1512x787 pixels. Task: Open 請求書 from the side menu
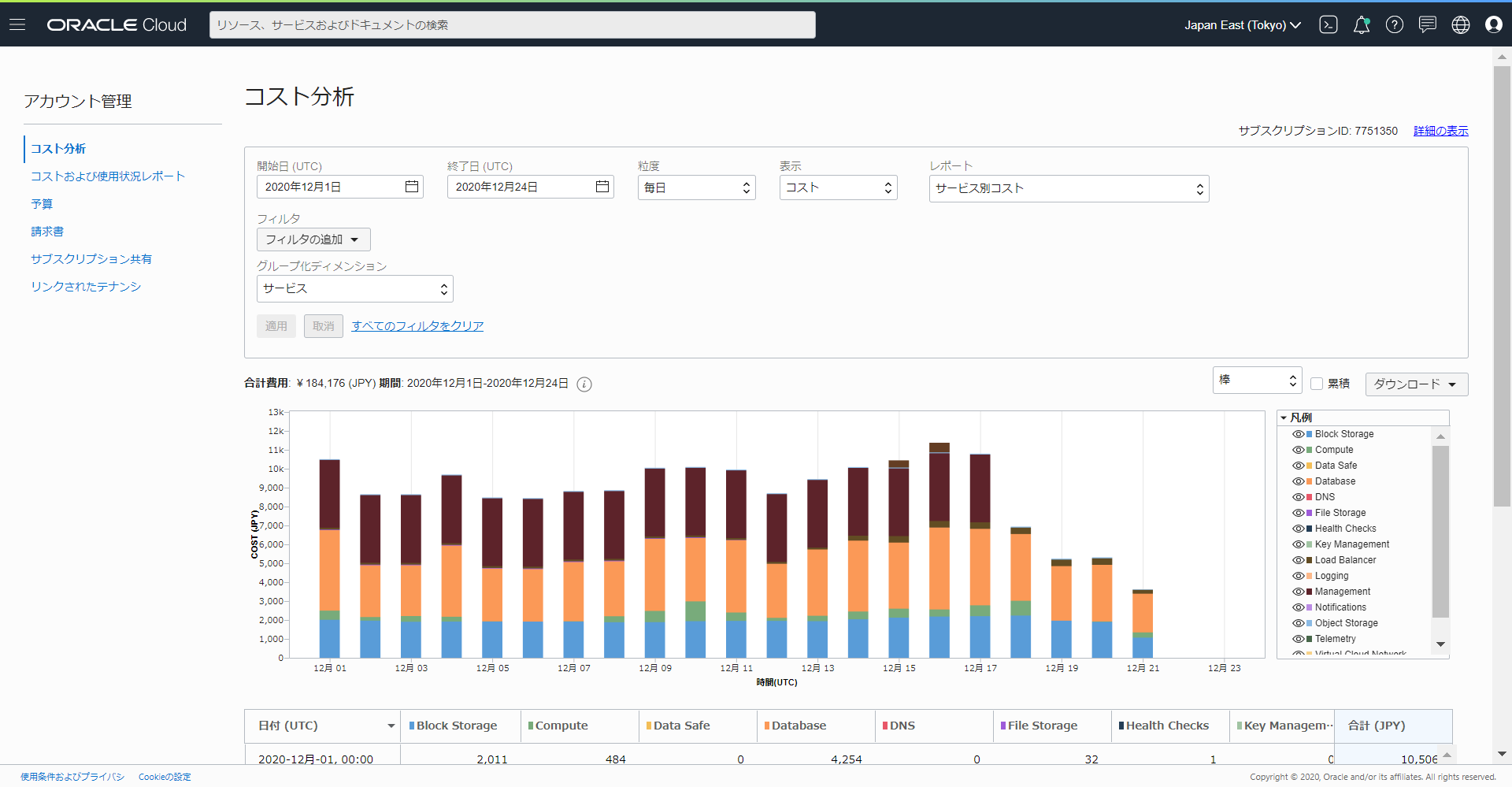click(x=47, y=232)
